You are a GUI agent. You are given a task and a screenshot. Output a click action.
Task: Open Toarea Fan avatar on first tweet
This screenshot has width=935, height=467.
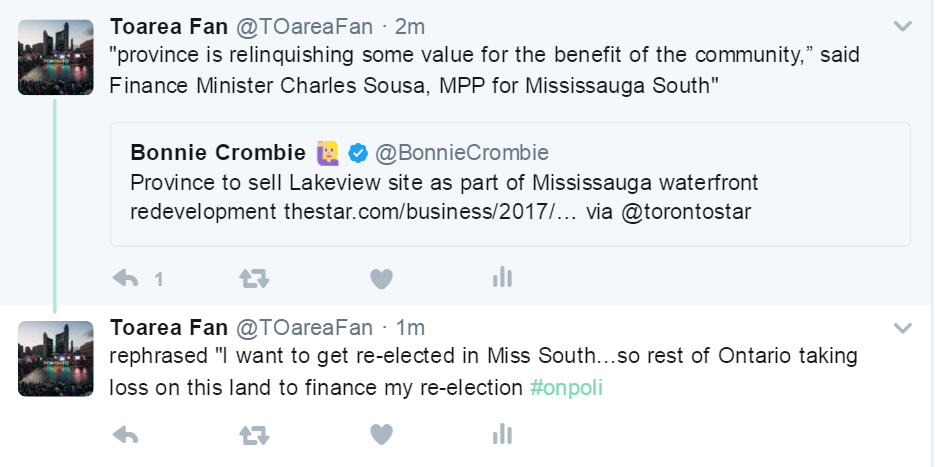point(56,57)
